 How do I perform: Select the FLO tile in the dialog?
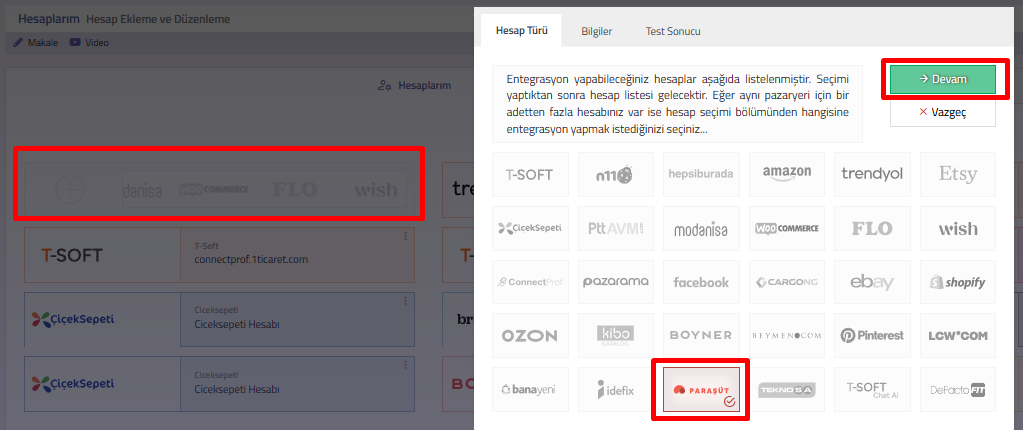coord(872,228)
